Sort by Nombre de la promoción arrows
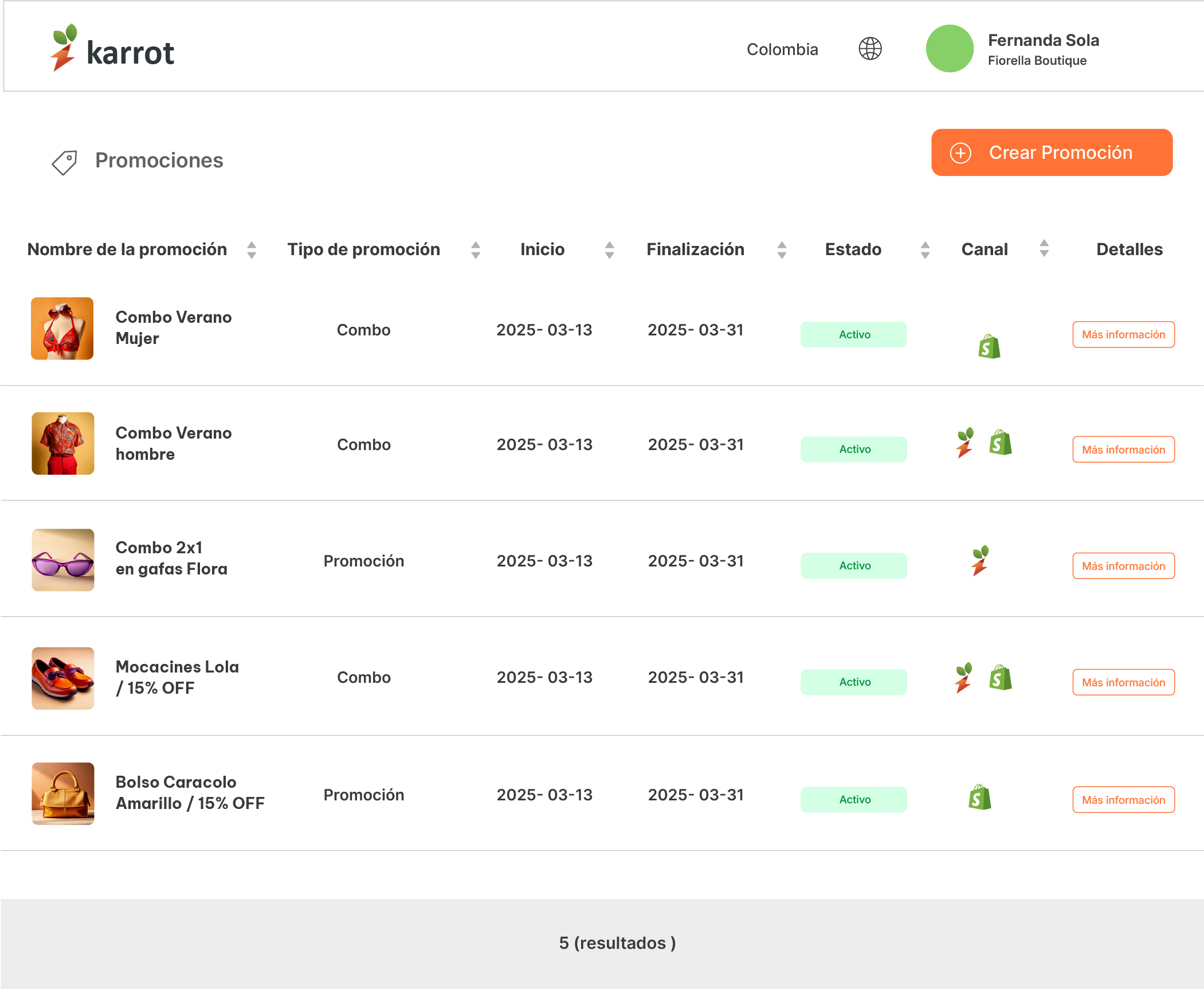The height and width of the screenshot is (989, 1204). pos(252,250)
